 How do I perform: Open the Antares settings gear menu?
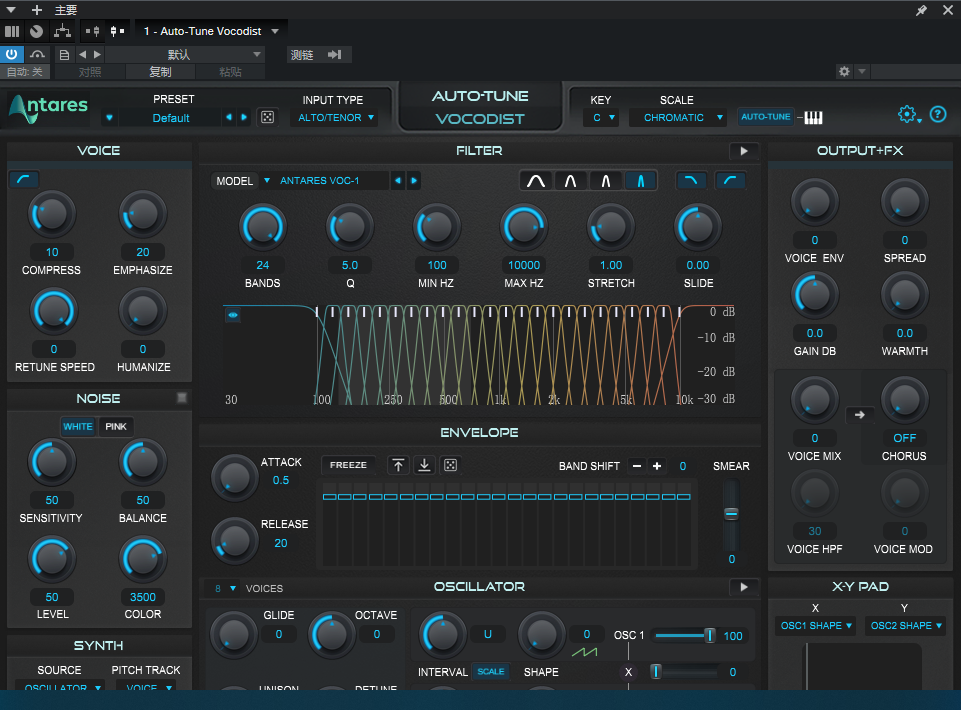point(908,115)
